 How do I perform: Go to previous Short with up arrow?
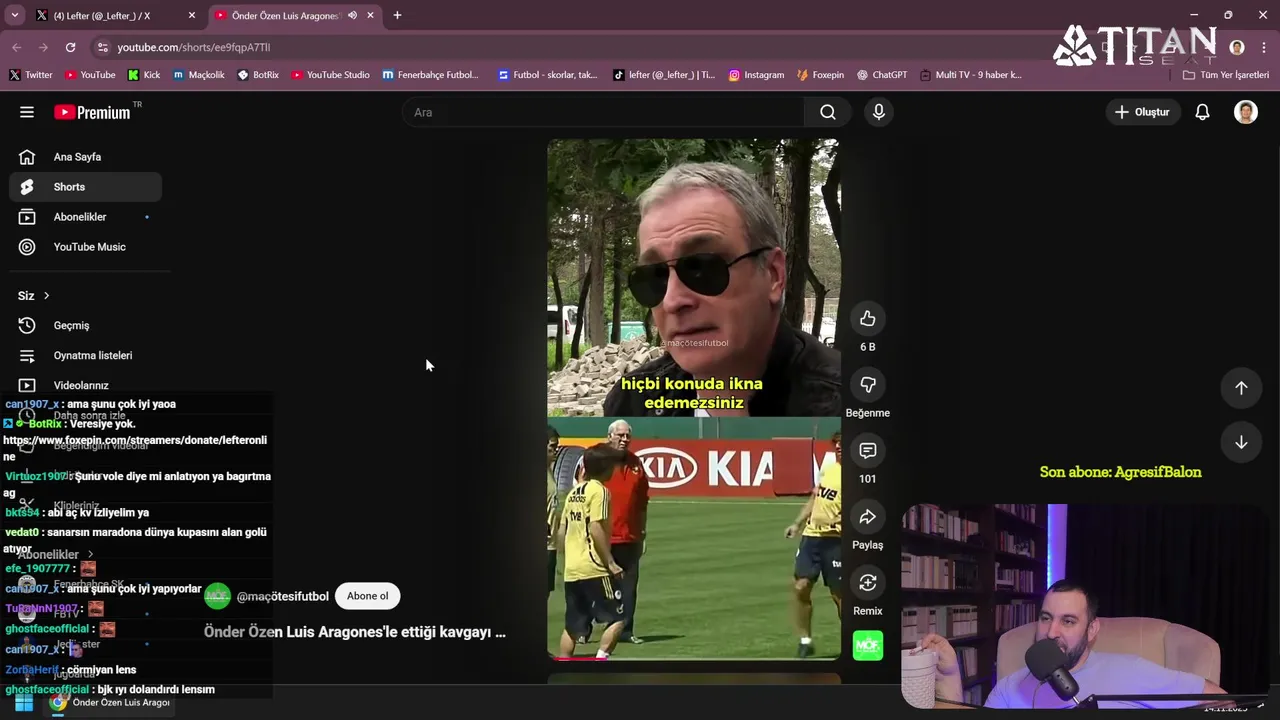1241,388
